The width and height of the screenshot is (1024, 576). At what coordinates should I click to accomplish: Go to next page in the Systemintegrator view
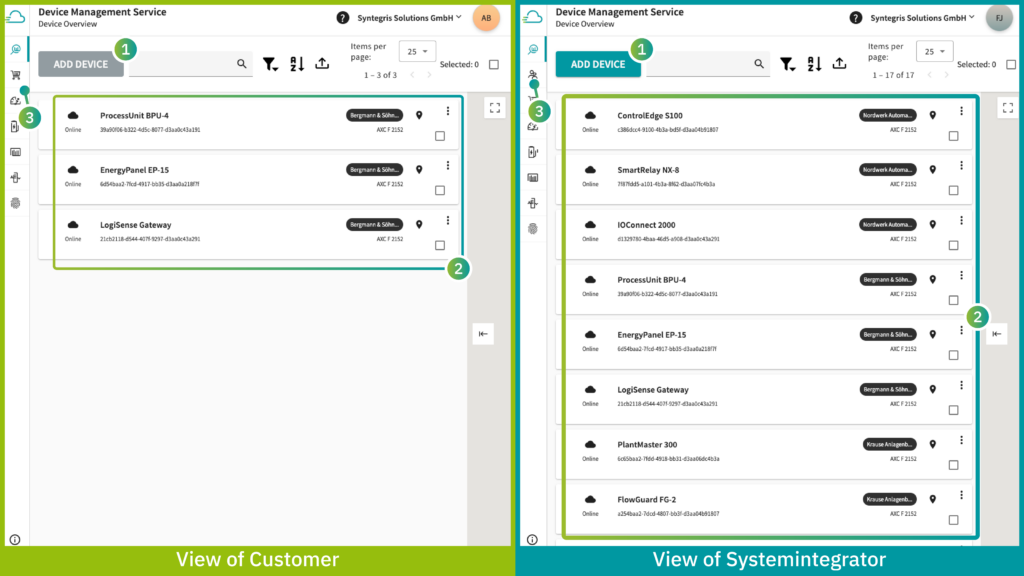(x=946, y=75)
